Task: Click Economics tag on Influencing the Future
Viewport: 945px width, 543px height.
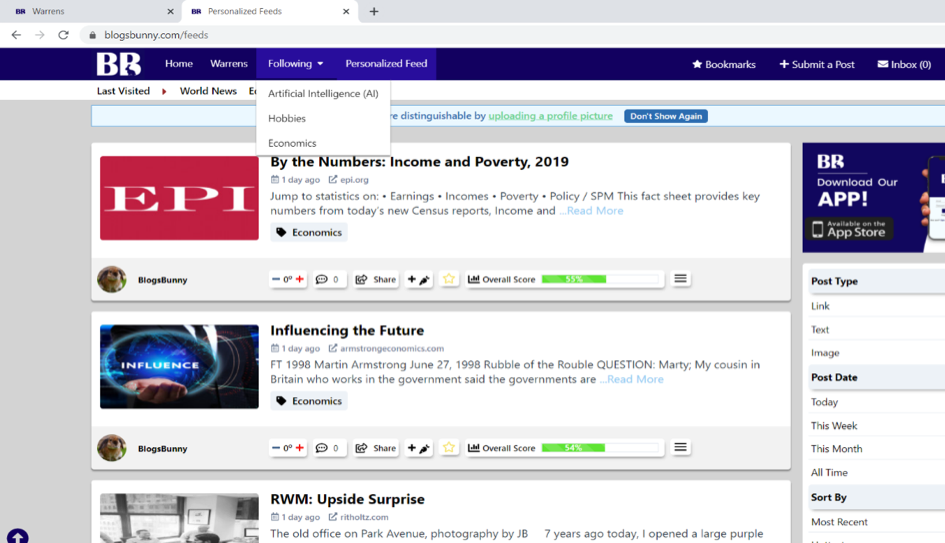Action: (x=309, y=401)
